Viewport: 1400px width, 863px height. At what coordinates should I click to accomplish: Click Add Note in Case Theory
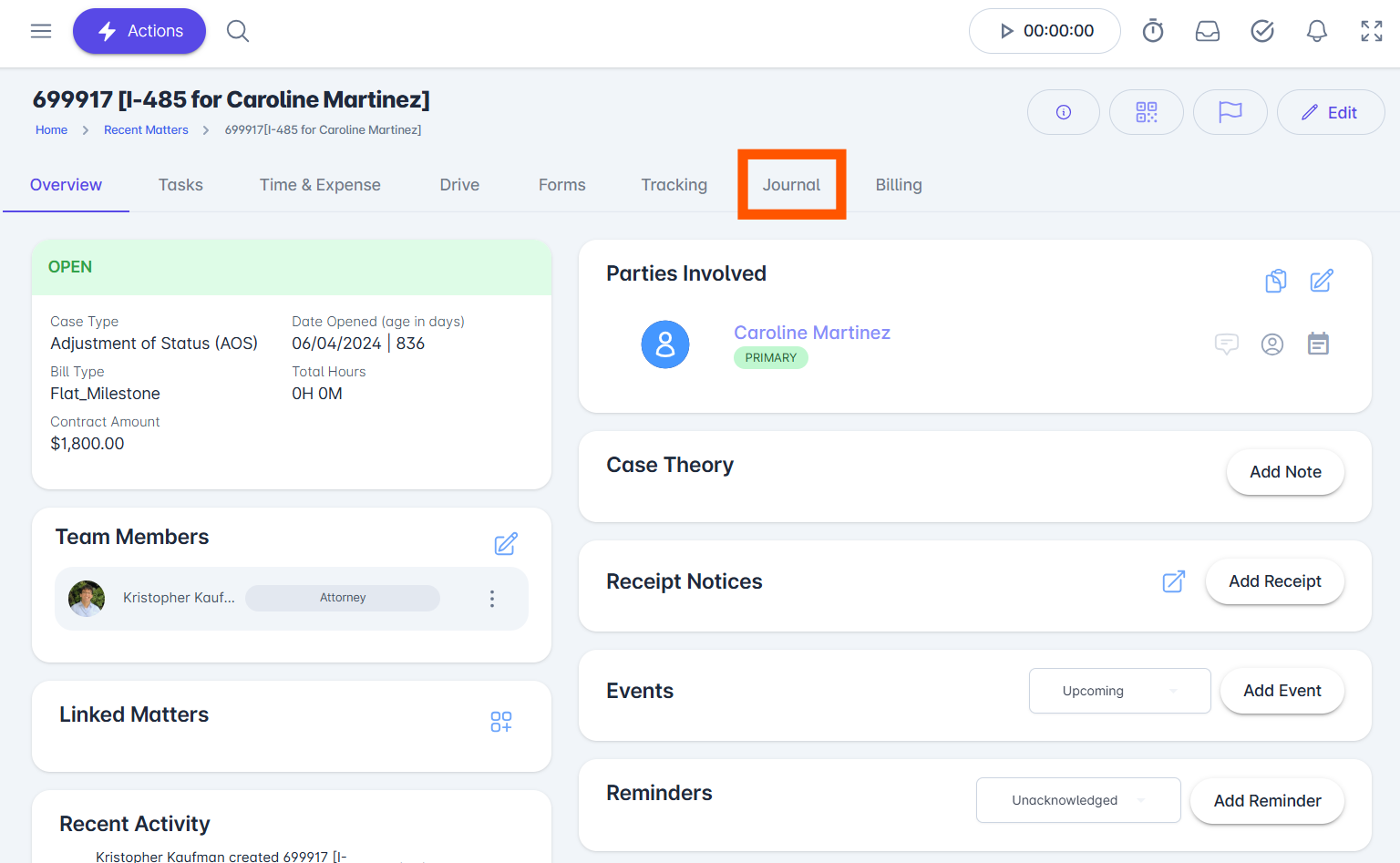(x=1285, y=472)
